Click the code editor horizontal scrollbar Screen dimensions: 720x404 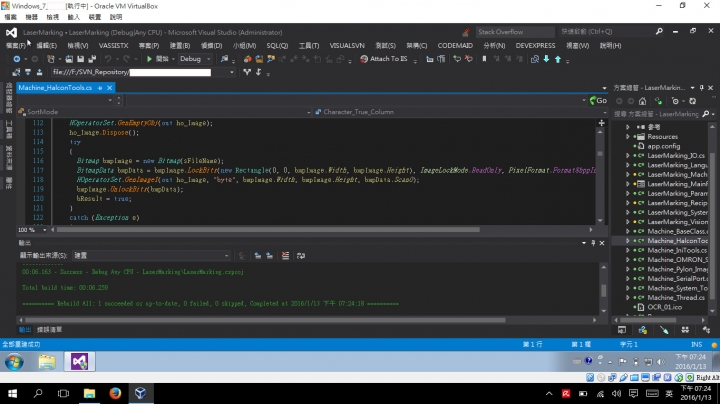[268, 230]
